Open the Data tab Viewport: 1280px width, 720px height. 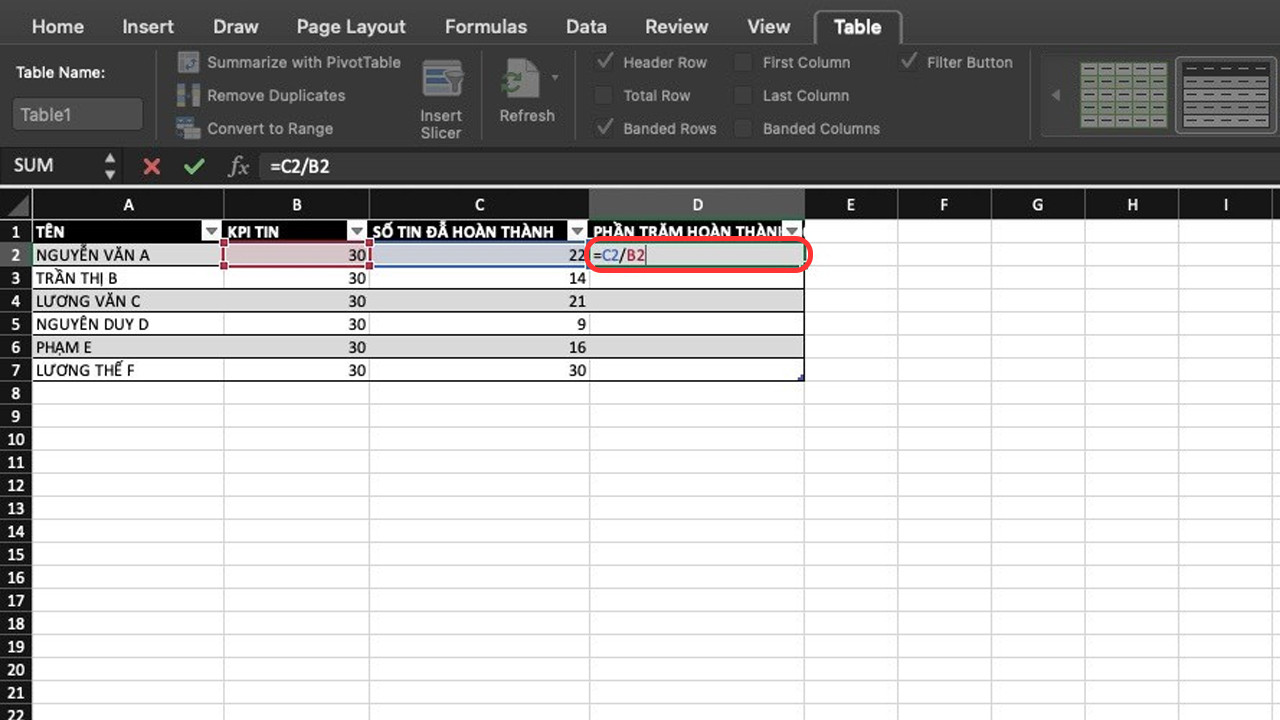[x=586, y=27]
